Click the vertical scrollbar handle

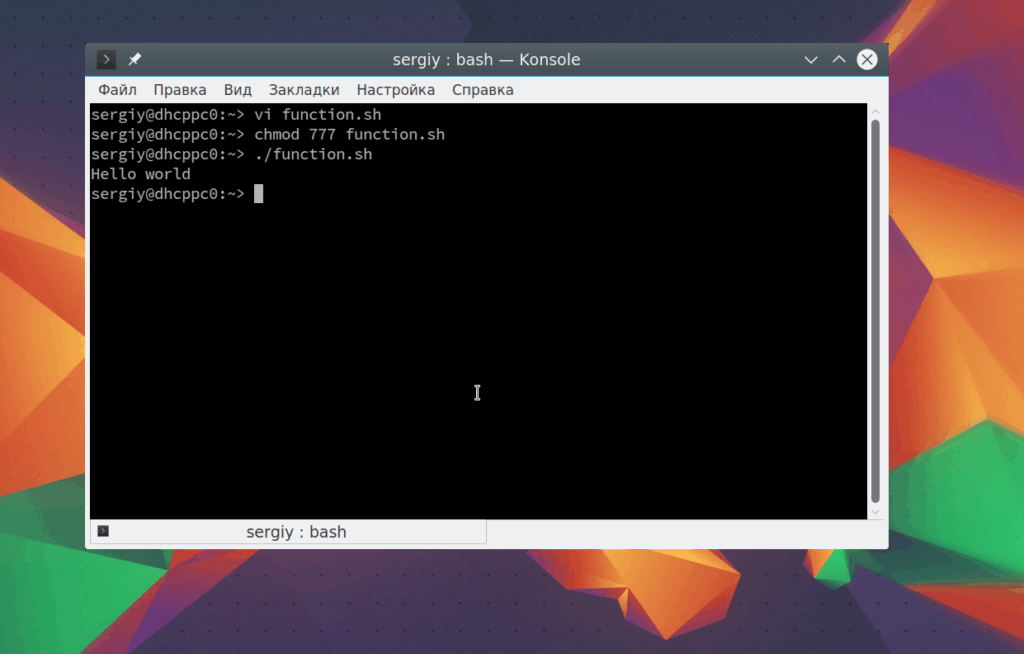click(x=875, y=311)
